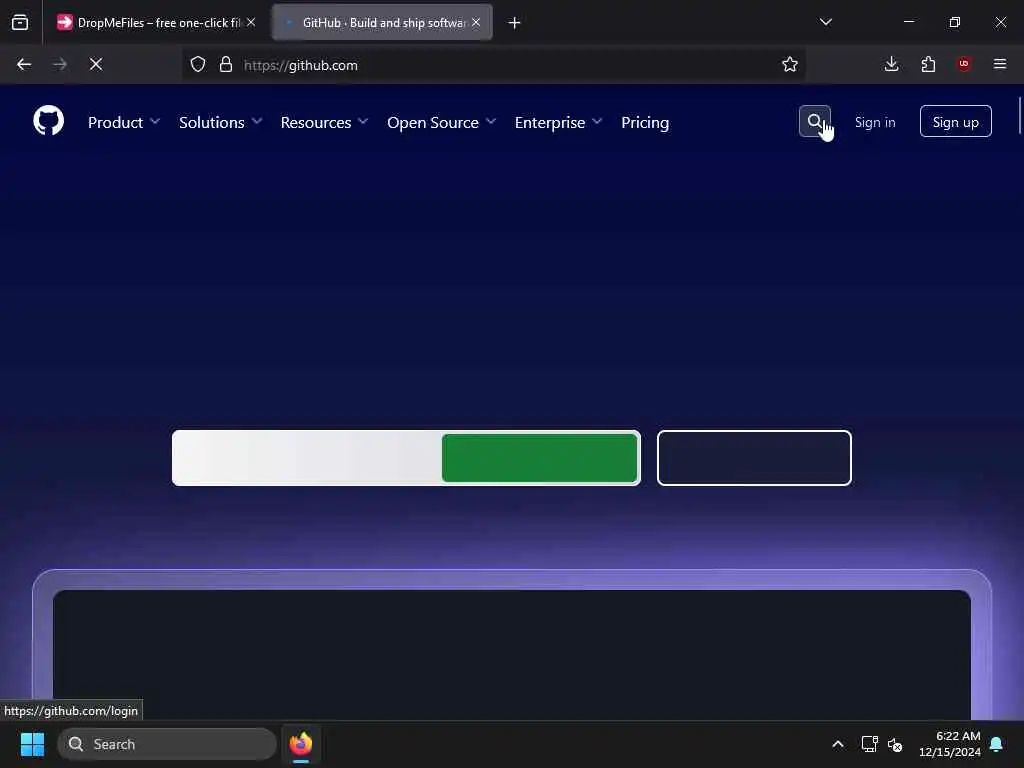Expand the Solutions menu

[x=221, y=122]
